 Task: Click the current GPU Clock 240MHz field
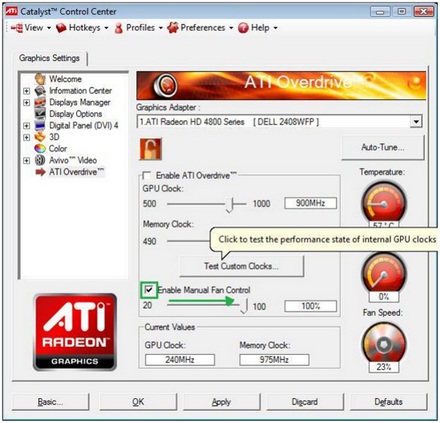pyautogui.click(x=180, y=360)
